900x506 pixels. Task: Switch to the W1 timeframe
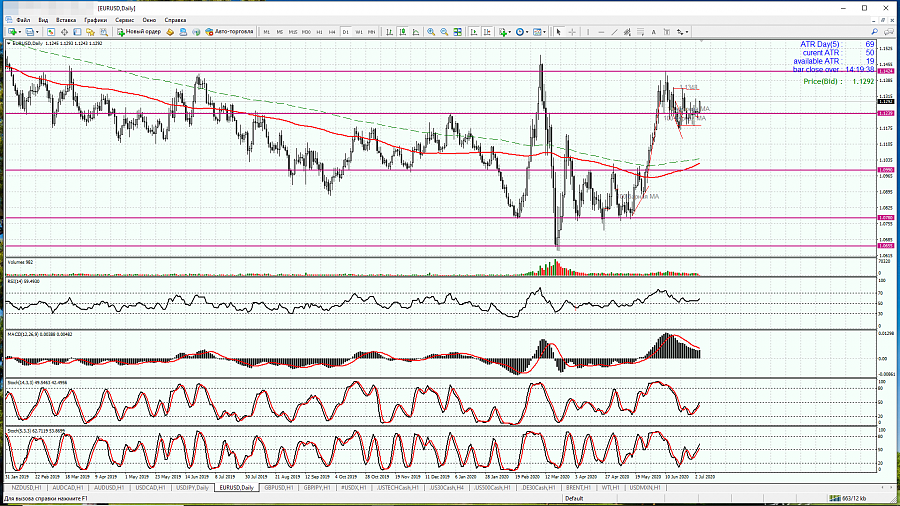[359, 32]
